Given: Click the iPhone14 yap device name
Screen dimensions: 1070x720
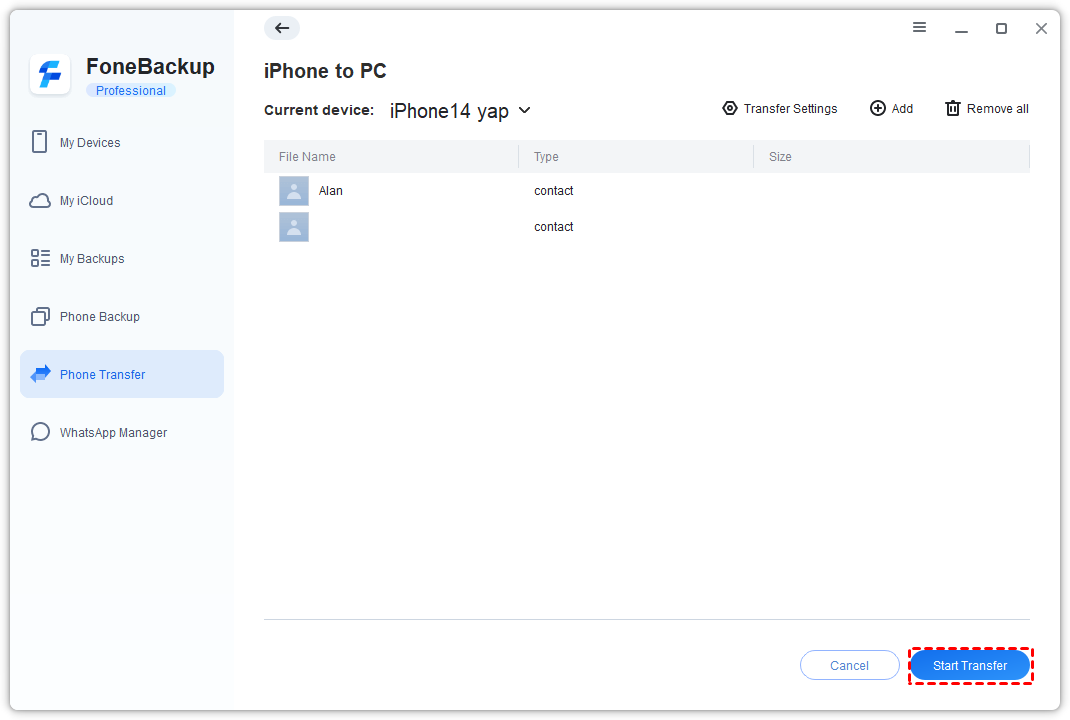Looking at the screenshot, I should (449, 111).
